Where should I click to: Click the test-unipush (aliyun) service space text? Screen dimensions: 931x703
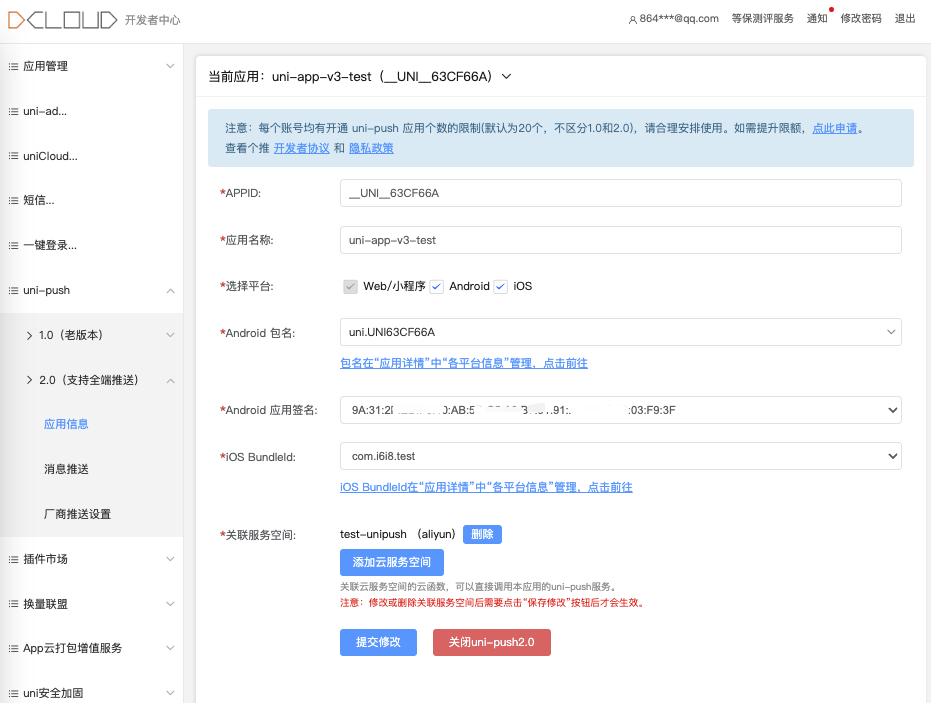click(398, 534)
